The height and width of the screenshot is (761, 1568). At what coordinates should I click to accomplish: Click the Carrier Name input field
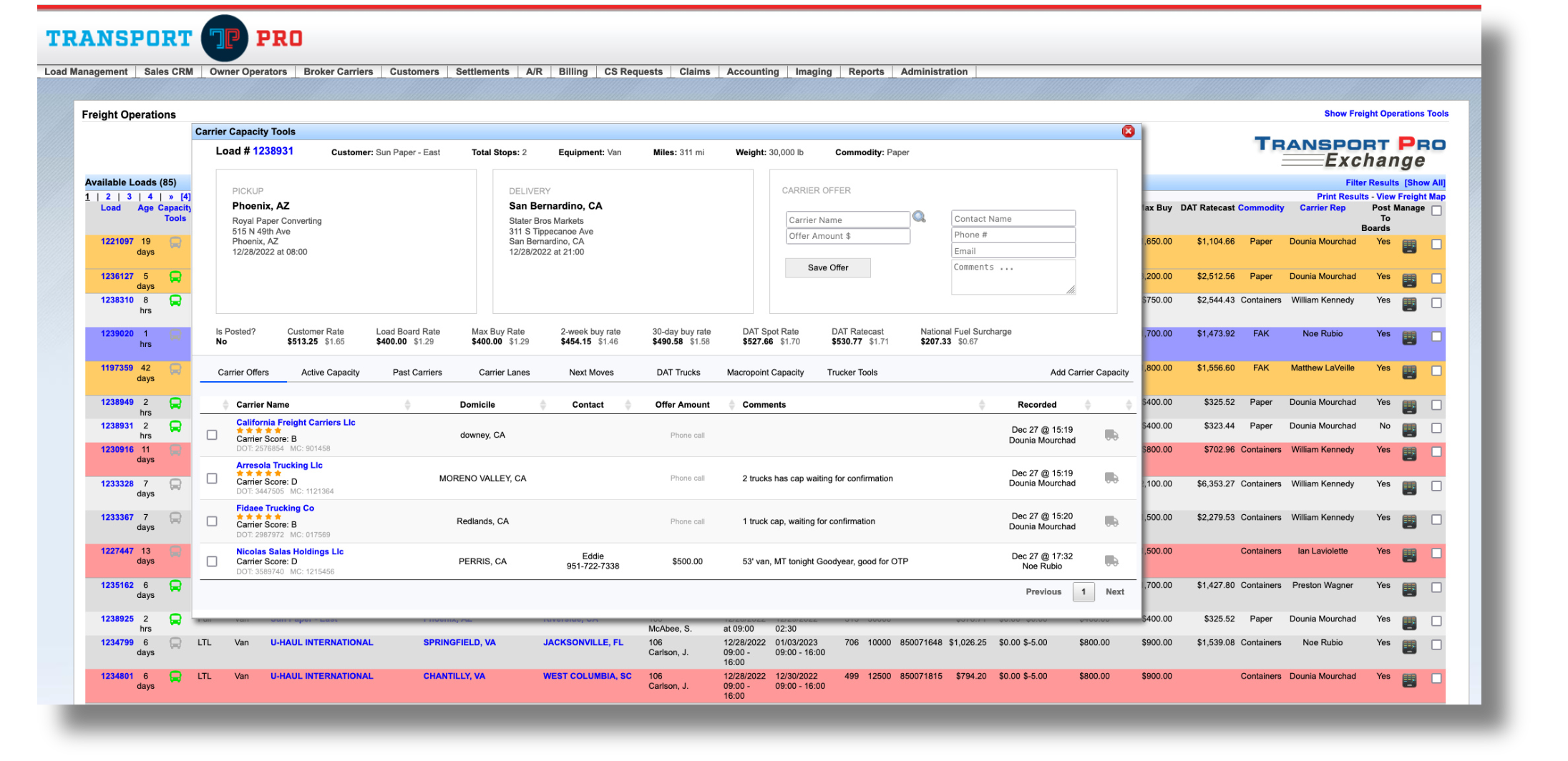847,220
